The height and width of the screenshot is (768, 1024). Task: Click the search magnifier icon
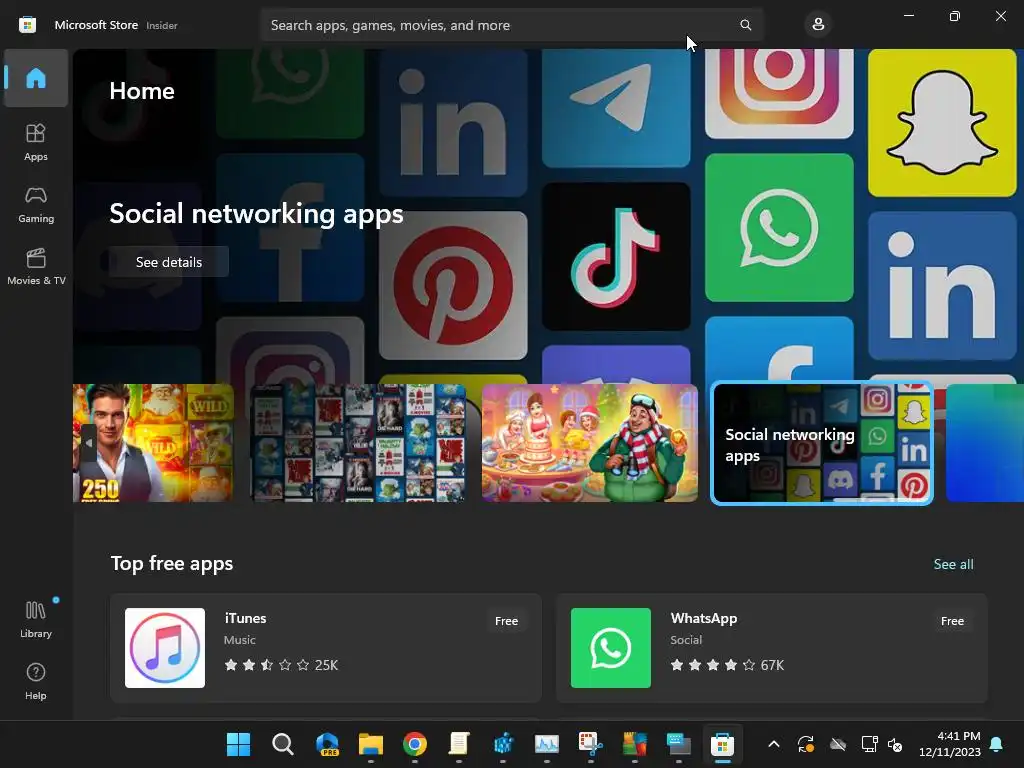[x=745, y=25]
